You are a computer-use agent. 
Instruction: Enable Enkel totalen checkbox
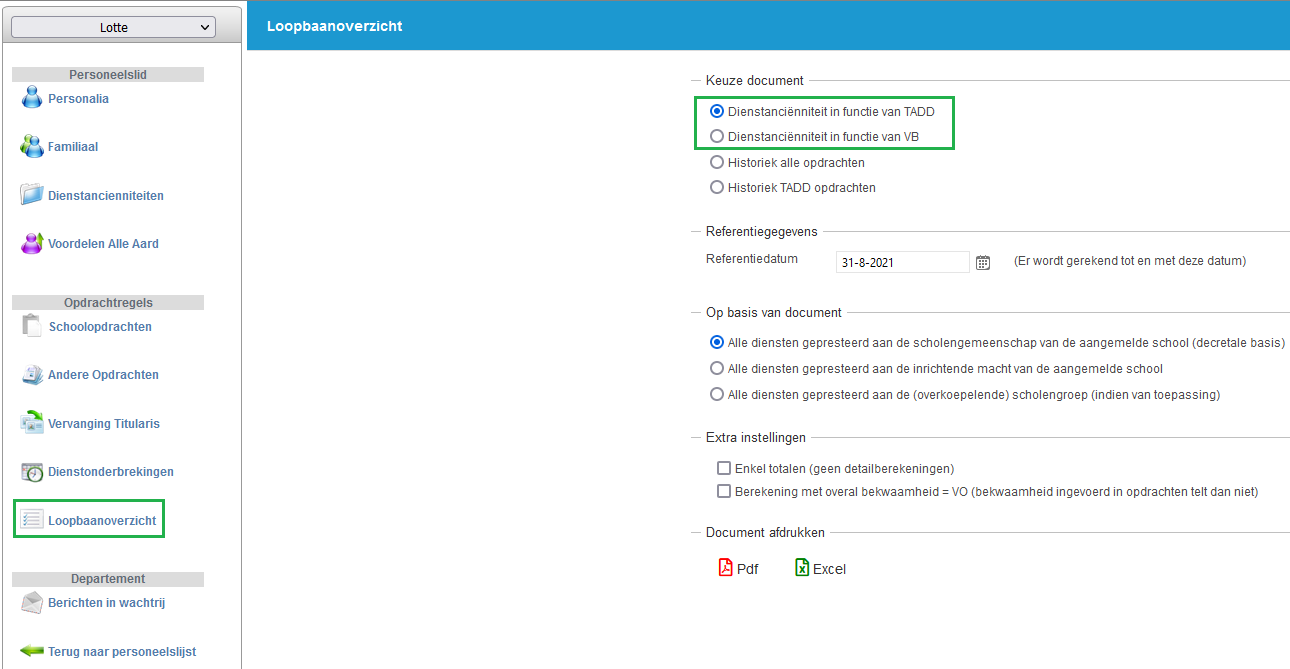click(x=724, y=467)
